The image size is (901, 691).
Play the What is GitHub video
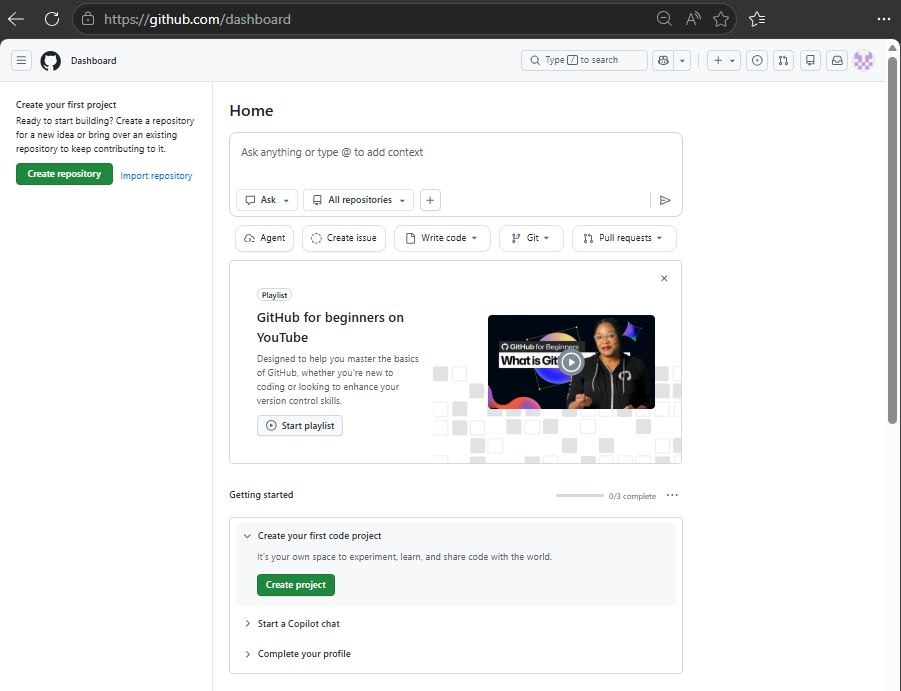pos(571,362)
